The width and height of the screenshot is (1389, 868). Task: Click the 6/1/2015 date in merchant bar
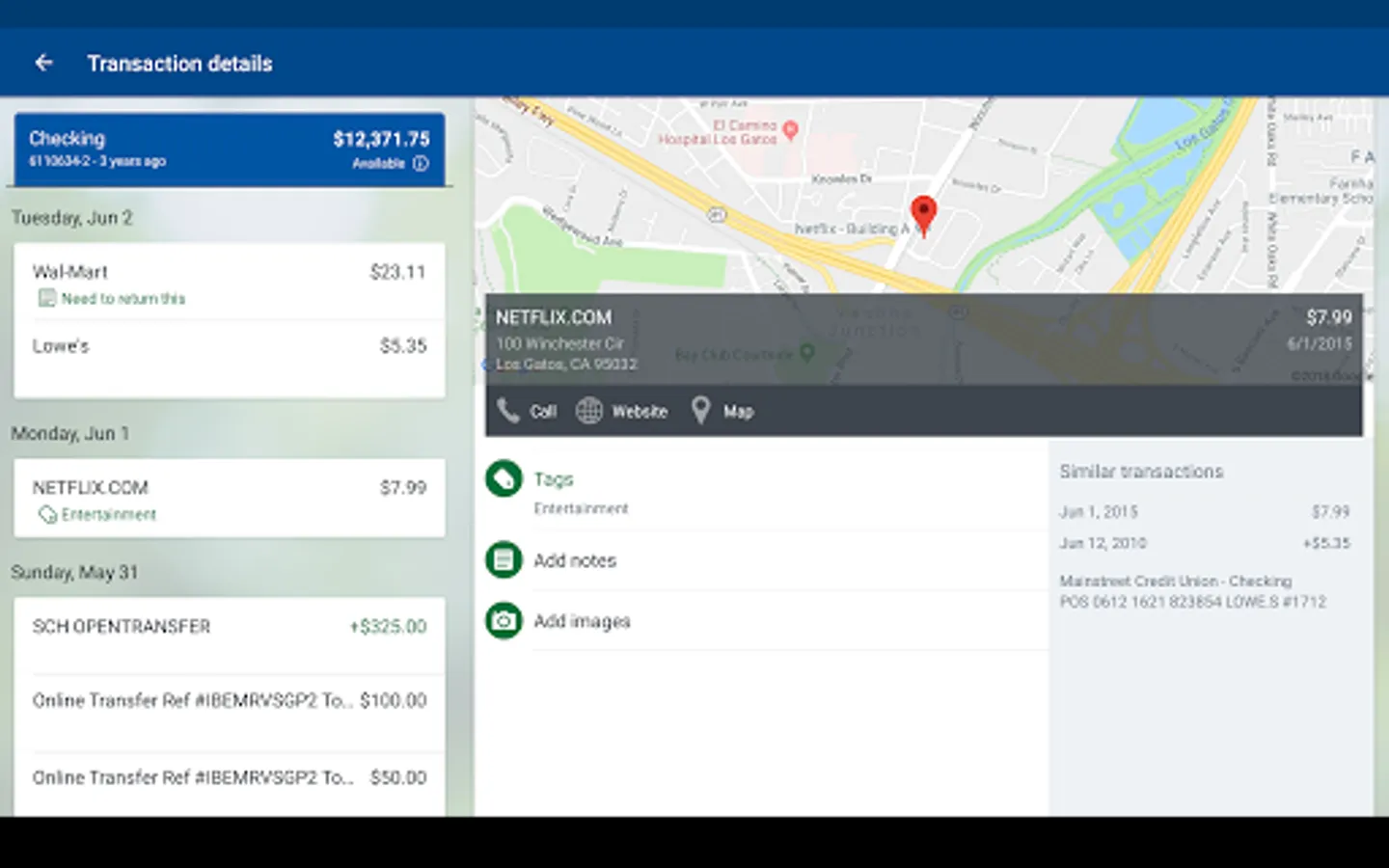coord(1320,344)
